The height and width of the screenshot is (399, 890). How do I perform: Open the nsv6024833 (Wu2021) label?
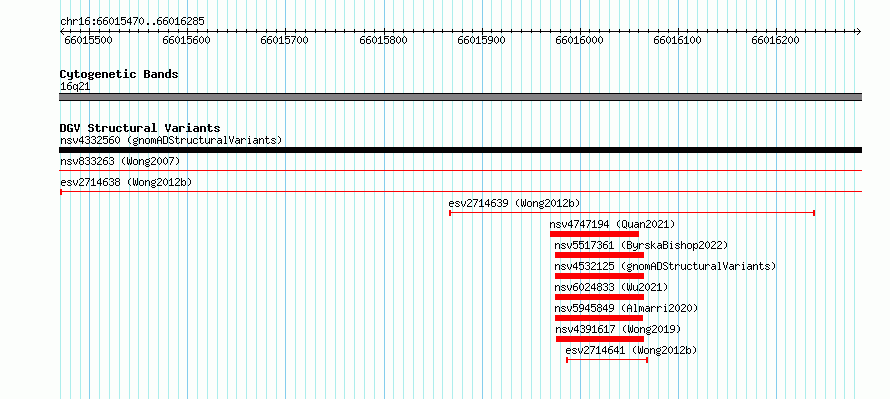611,287
